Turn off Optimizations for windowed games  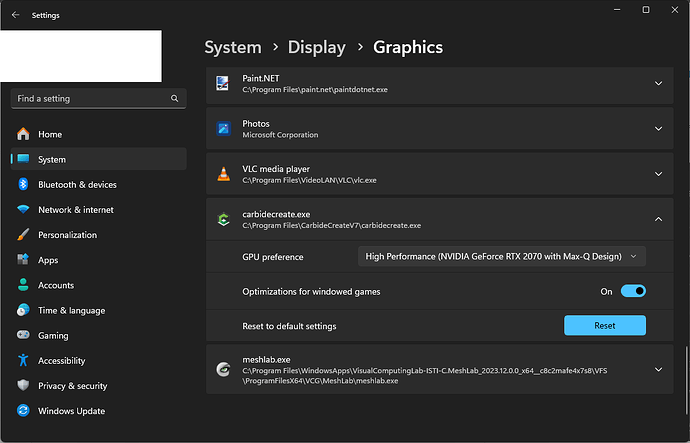click(x=633, y=291)
